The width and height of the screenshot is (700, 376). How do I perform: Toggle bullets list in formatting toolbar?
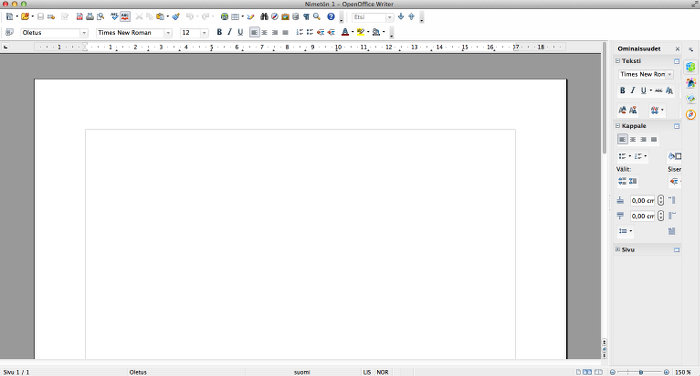(x=310, y=32)
